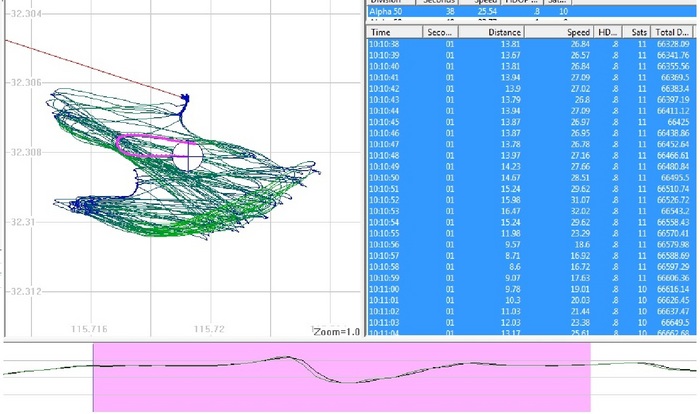Click the pink selected region in speed graph
The image size is (700, 414).
342,377
